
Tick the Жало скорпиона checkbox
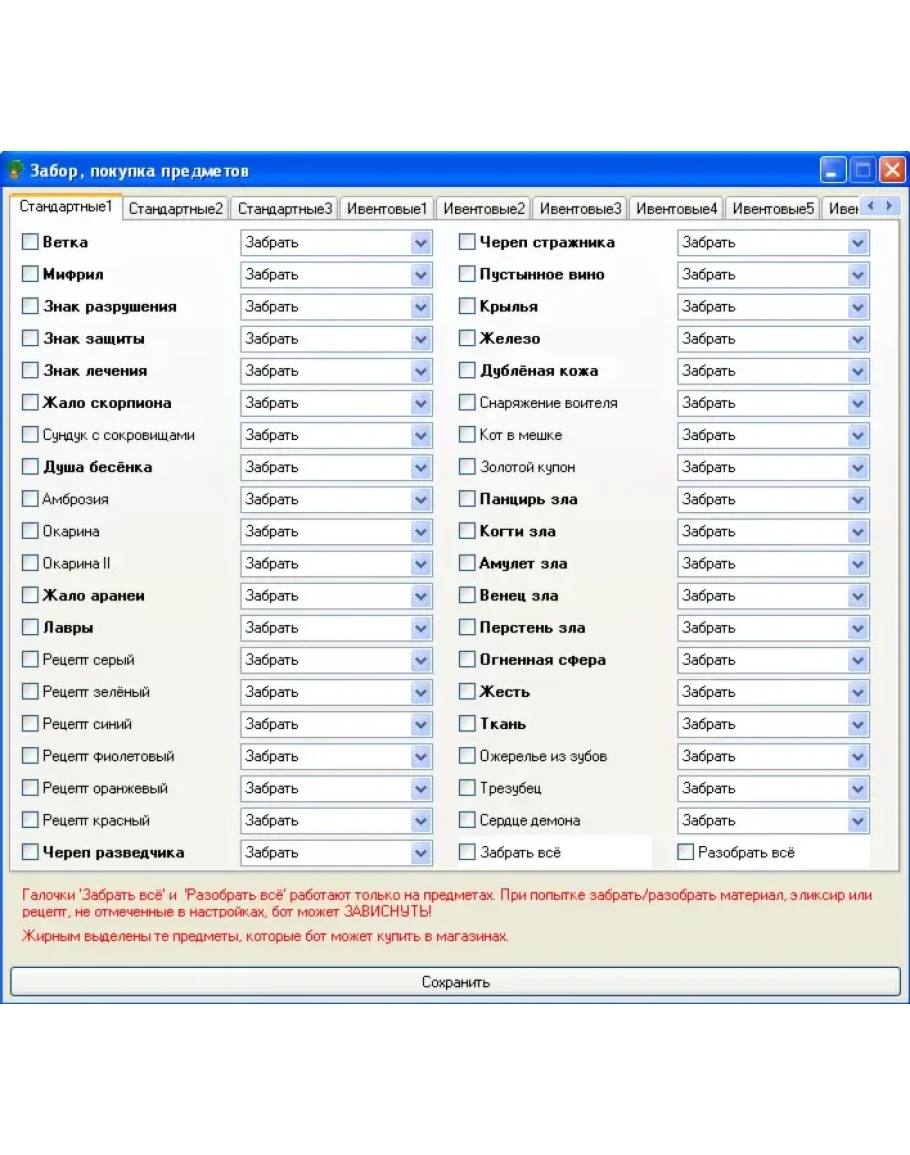tap(30, 403)
